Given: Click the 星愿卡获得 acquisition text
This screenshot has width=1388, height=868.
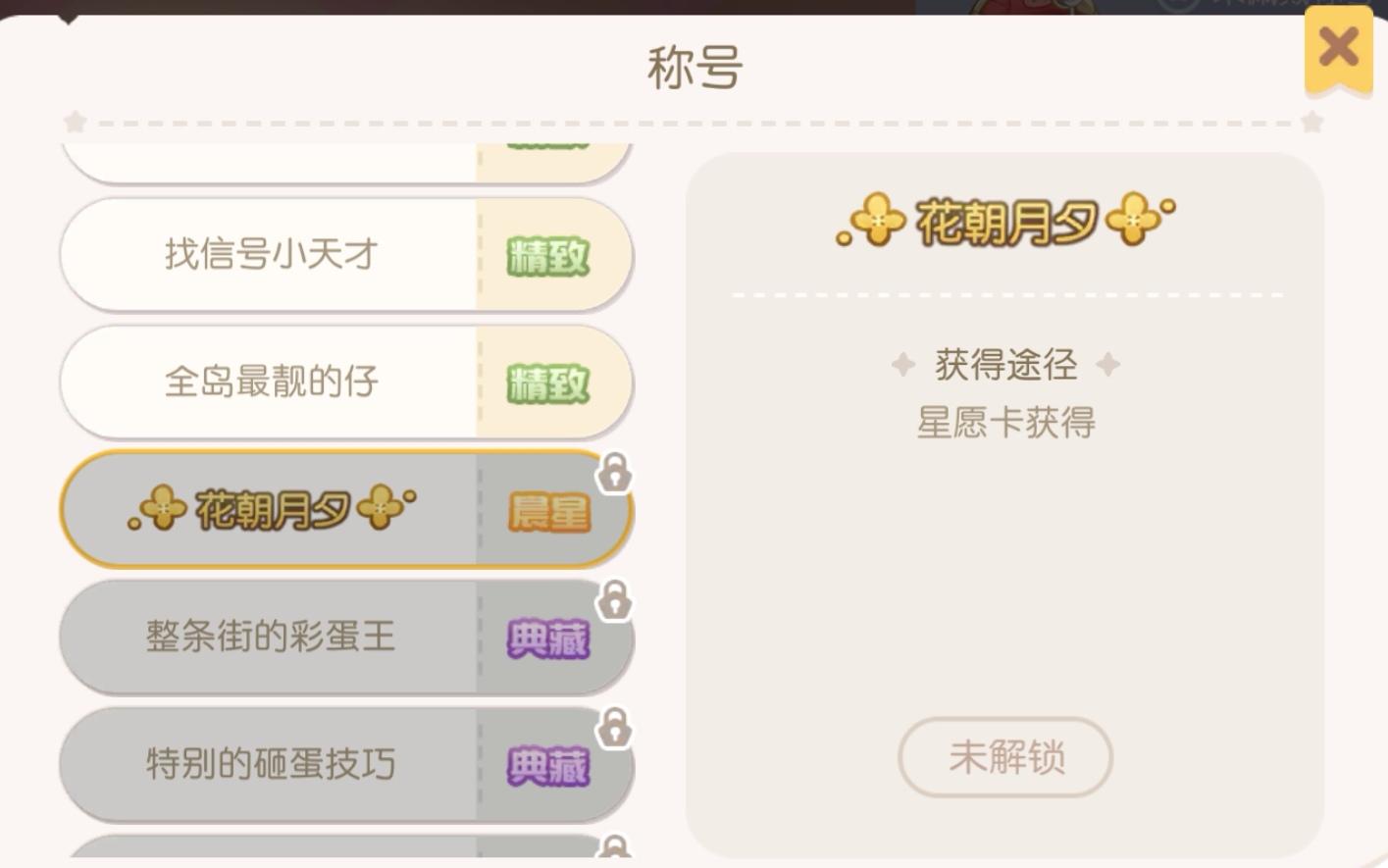Looking at the screenshot, I should (1005, 424).
